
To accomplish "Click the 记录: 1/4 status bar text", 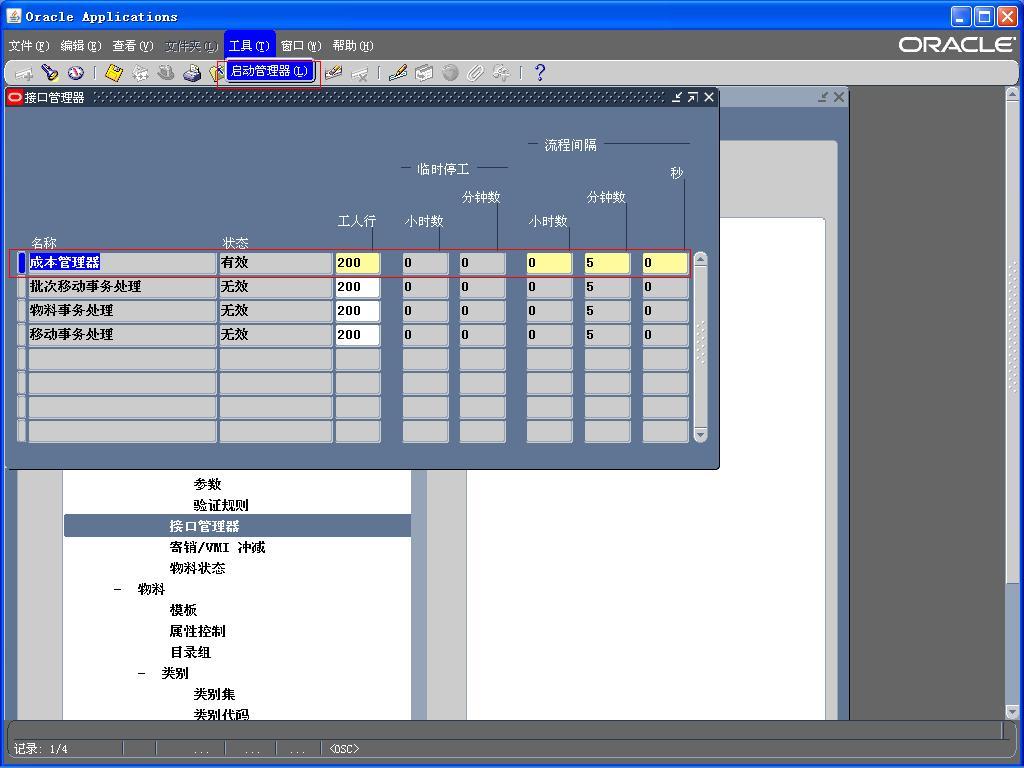I will [x=41, y=748].
